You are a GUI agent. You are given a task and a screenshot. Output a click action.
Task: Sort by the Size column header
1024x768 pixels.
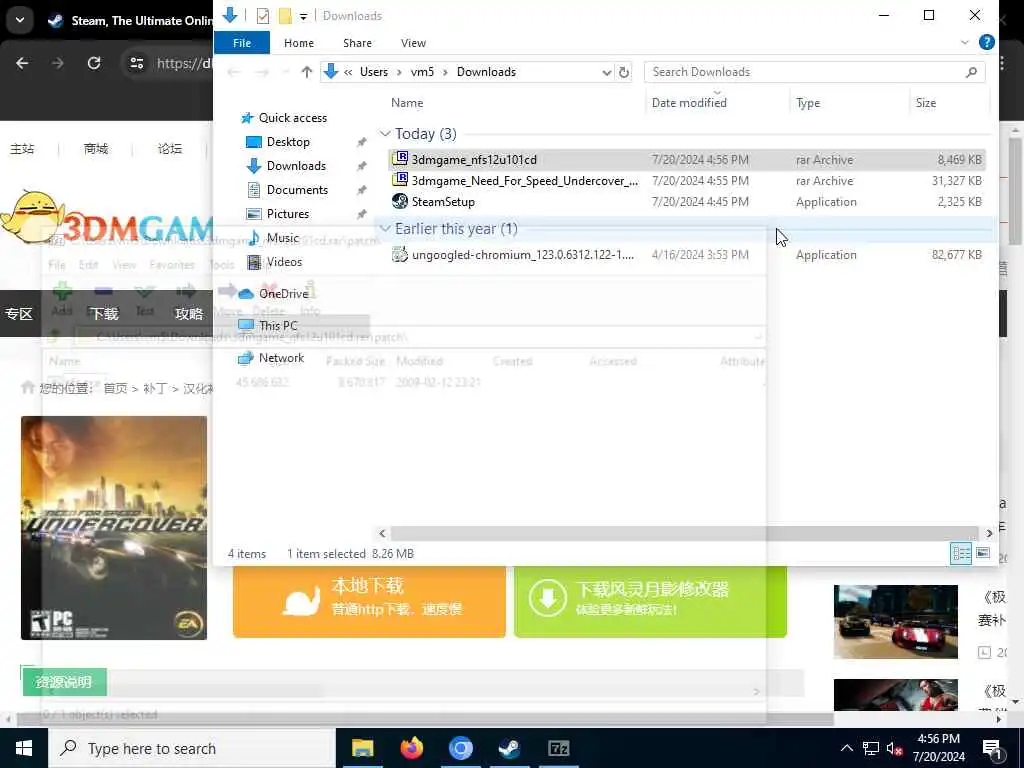(925, 103)
